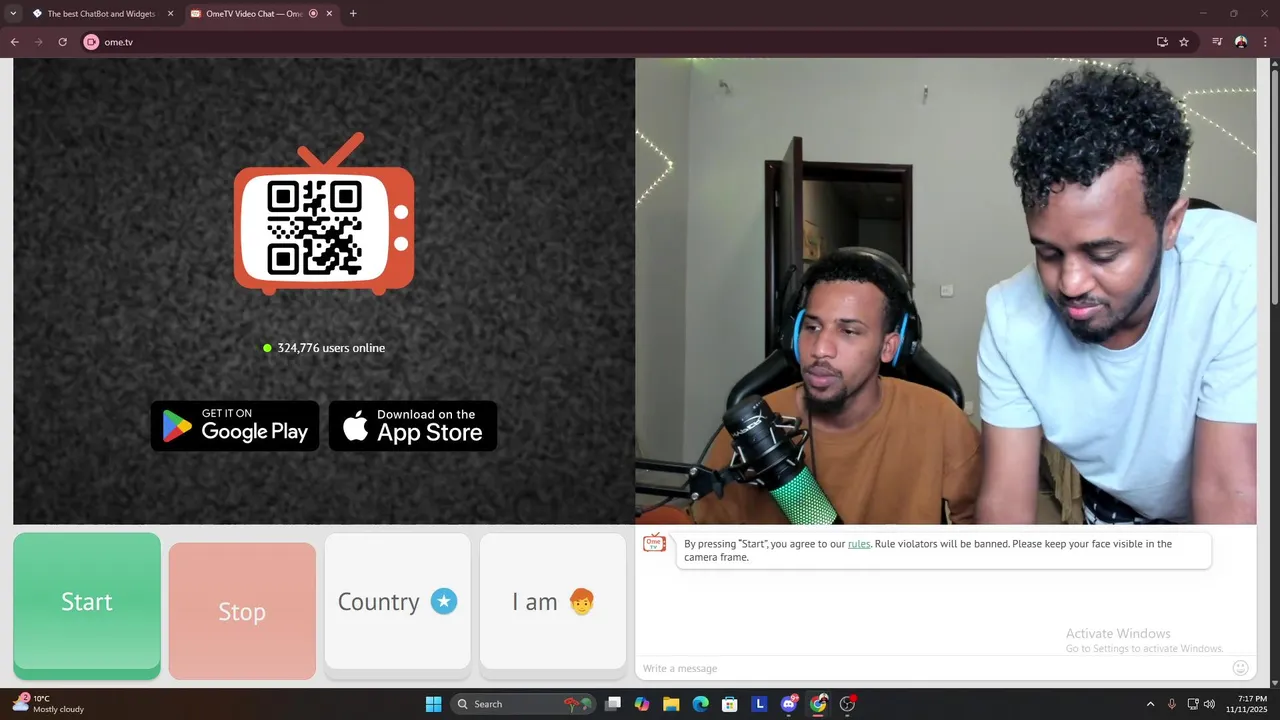Open the blue L app on taskbar
This screenshot has height=720, width=1280.
[x=759, y=704]
